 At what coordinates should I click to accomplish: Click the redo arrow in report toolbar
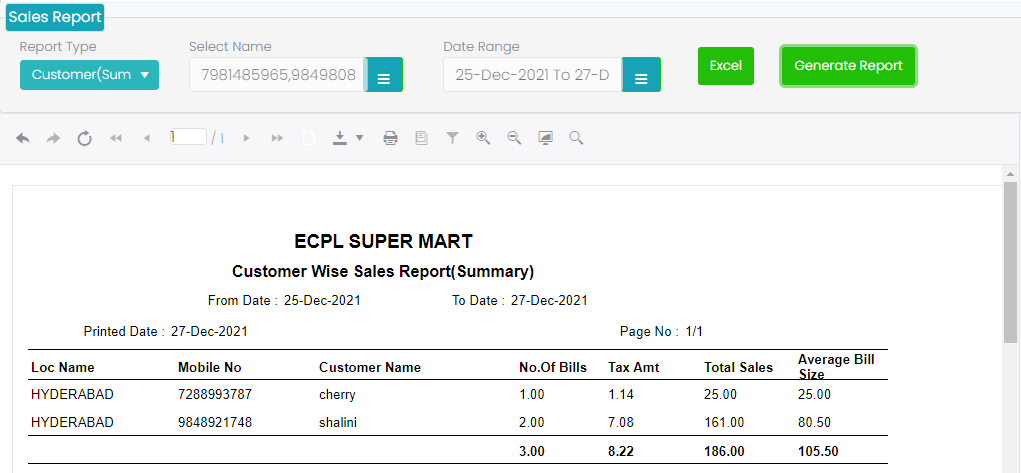coord(54,138)
